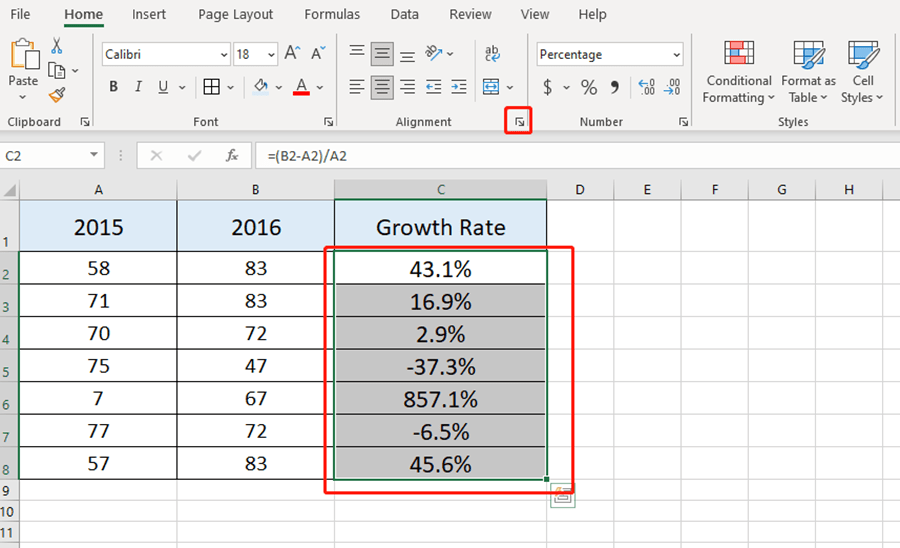Switch to the Page Layout tab
This screenshot has width=900, height=548.
235,14
